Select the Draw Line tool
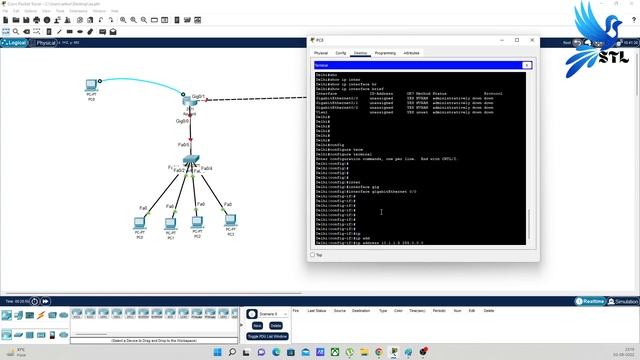Viewport: 640px width, 360px height. [x=59, y=31]
